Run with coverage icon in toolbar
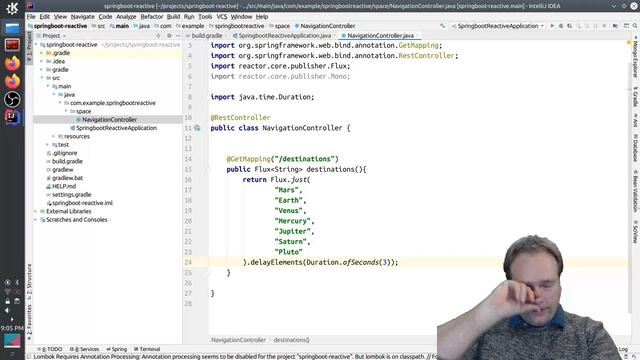 [570, 26]
